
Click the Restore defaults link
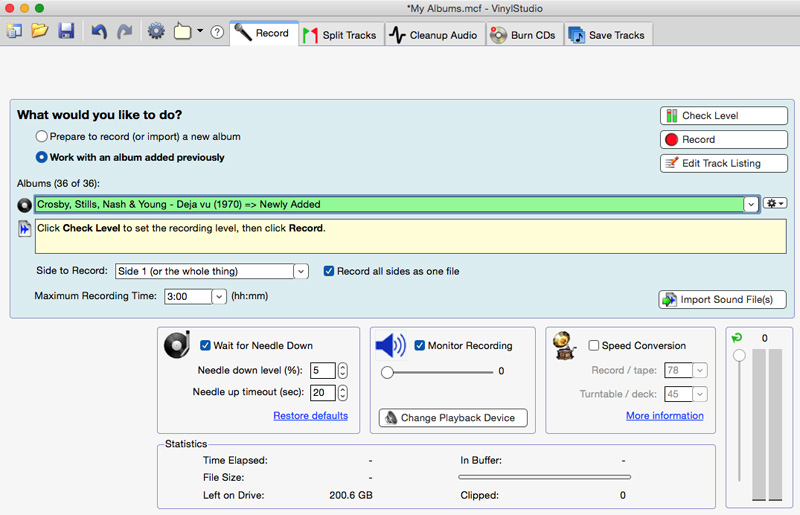(x=310, y=415)
